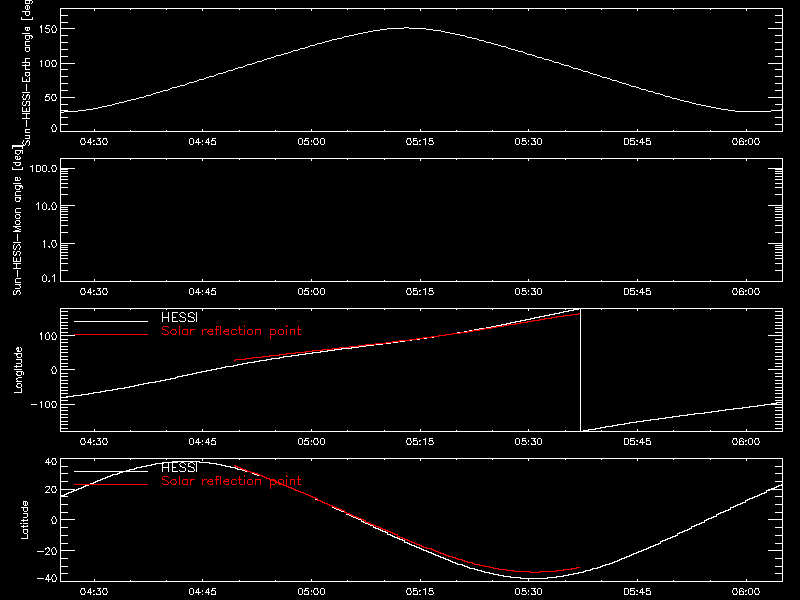Click the 100.0 tick on Moon angle axis
This screenshot has height=600, width=800.
coord(43,168)
